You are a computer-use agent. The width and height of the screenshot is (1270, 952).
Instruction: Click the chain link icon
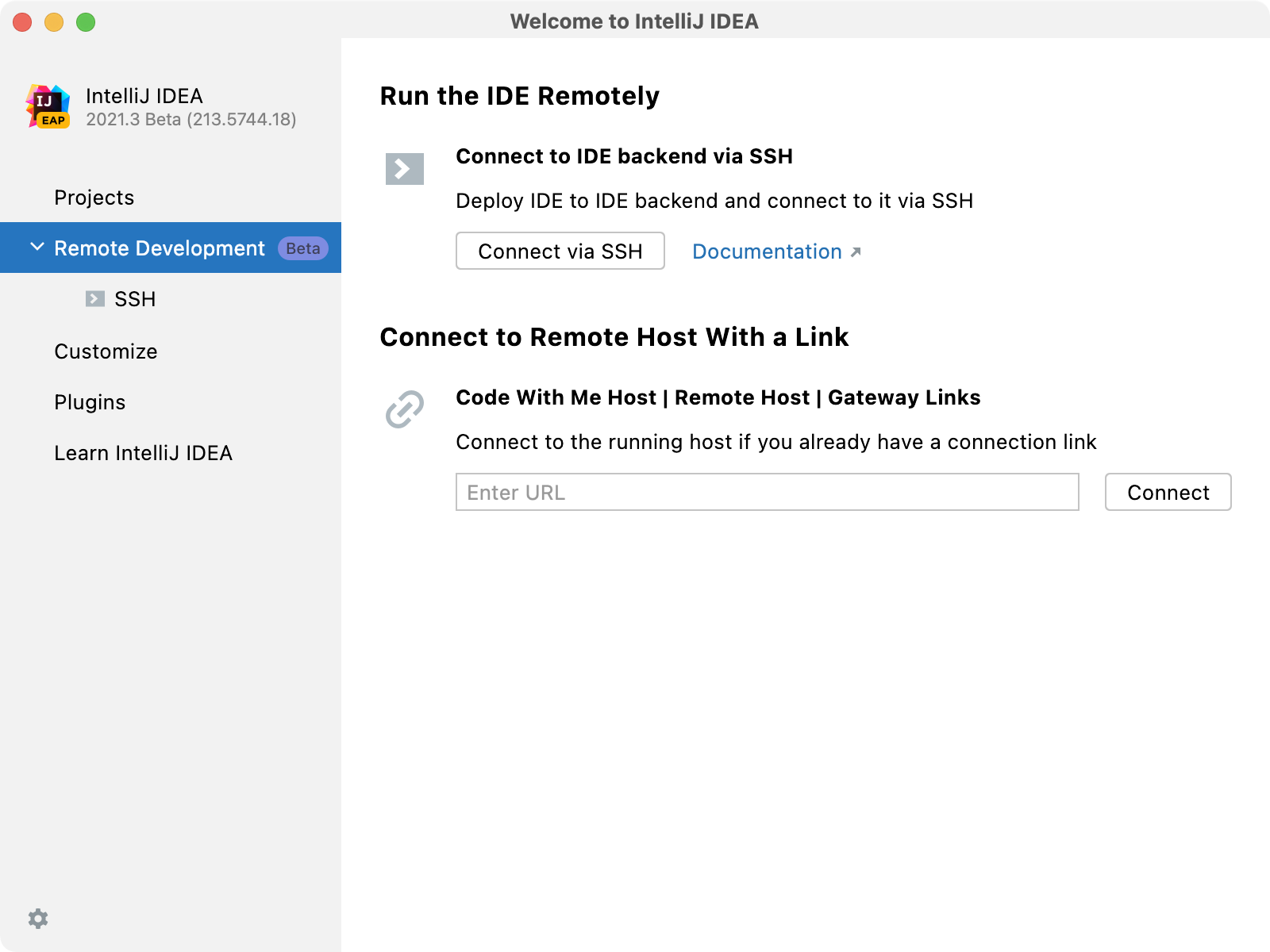click(x=405, y=409)
